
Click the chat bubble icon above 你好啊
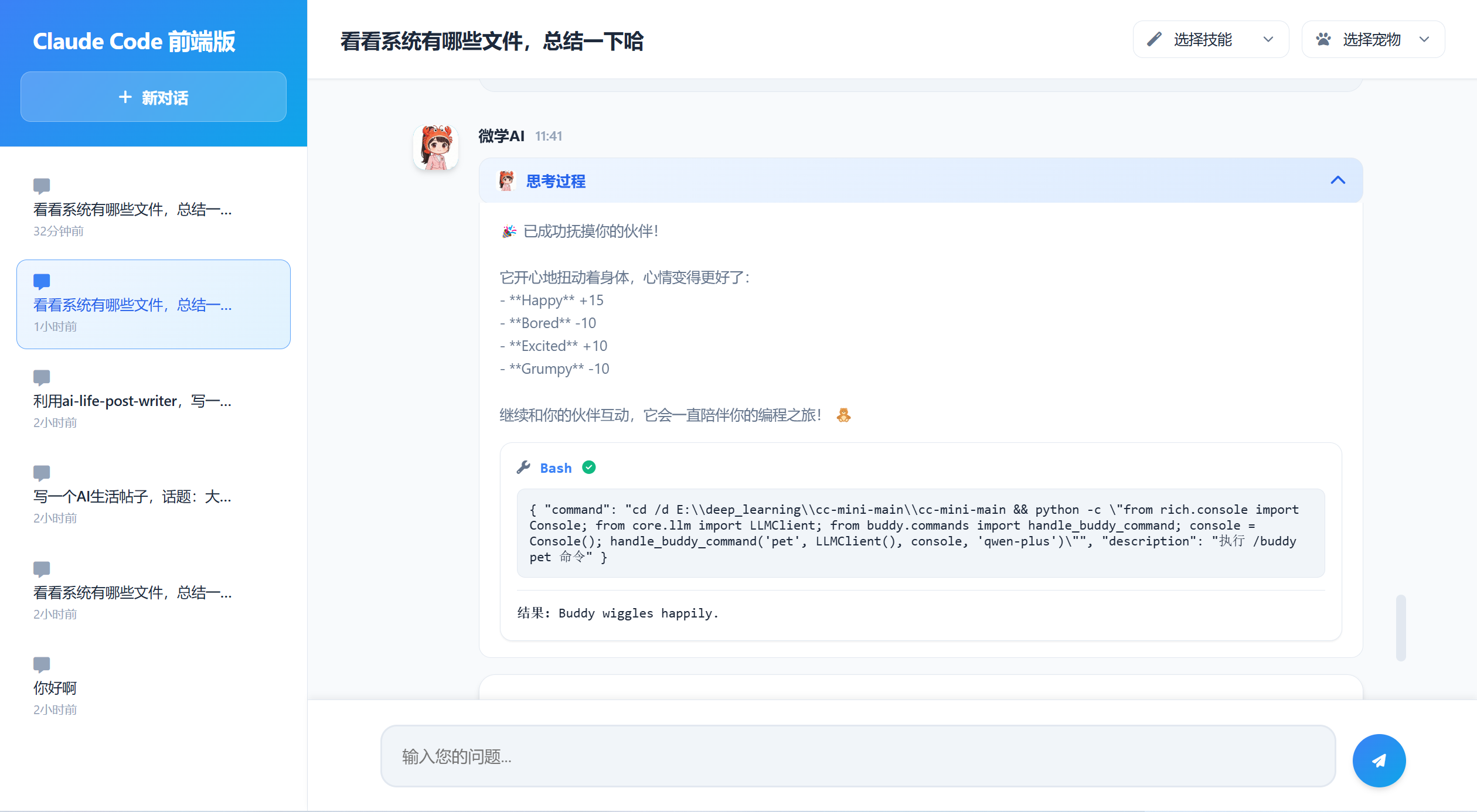coord(42,664)
